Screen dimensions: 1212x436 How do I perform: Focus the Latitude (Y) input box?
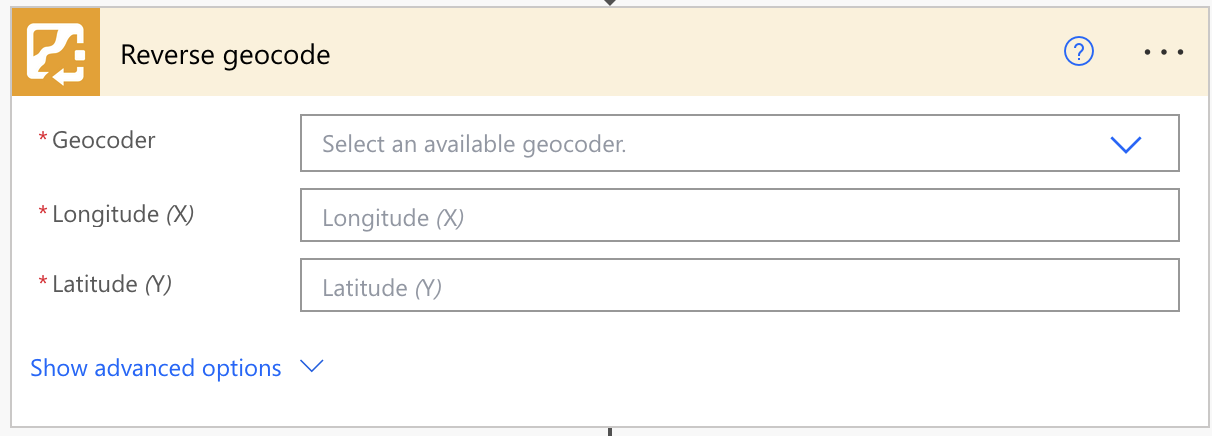(x=739, y=288)
